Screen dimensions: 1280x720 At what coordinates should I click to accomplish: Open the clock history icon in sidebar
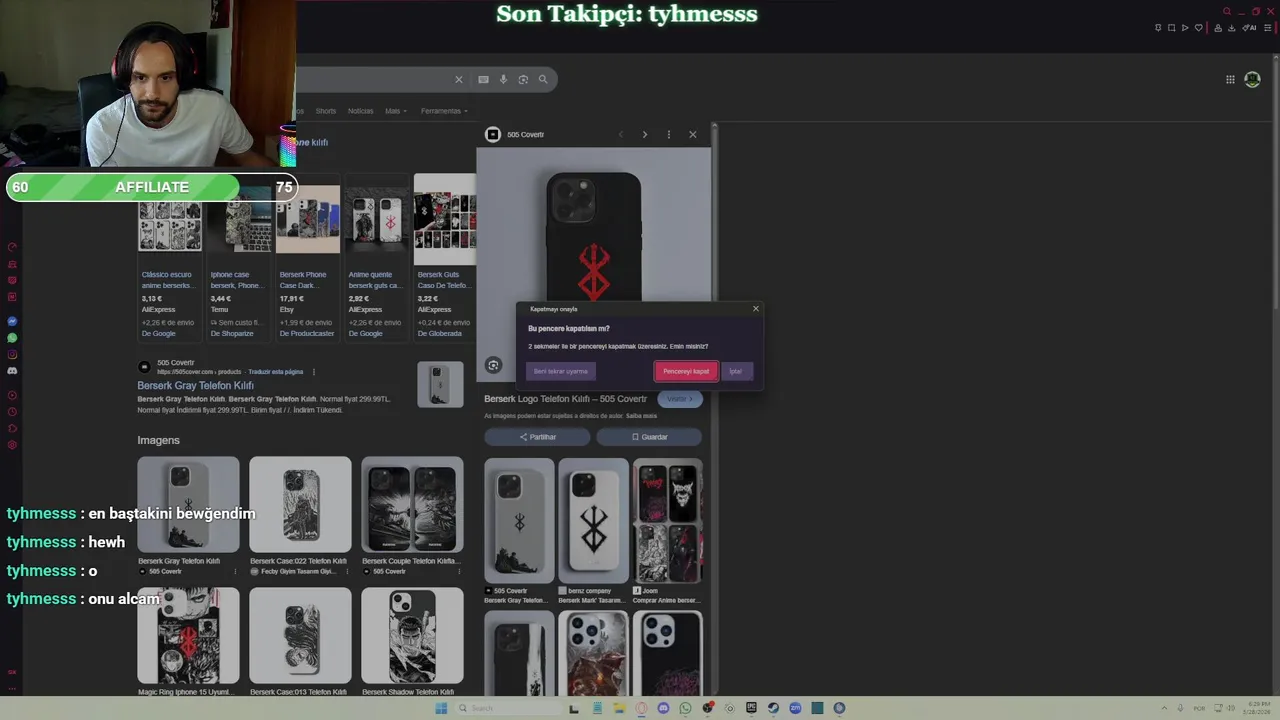12,411
